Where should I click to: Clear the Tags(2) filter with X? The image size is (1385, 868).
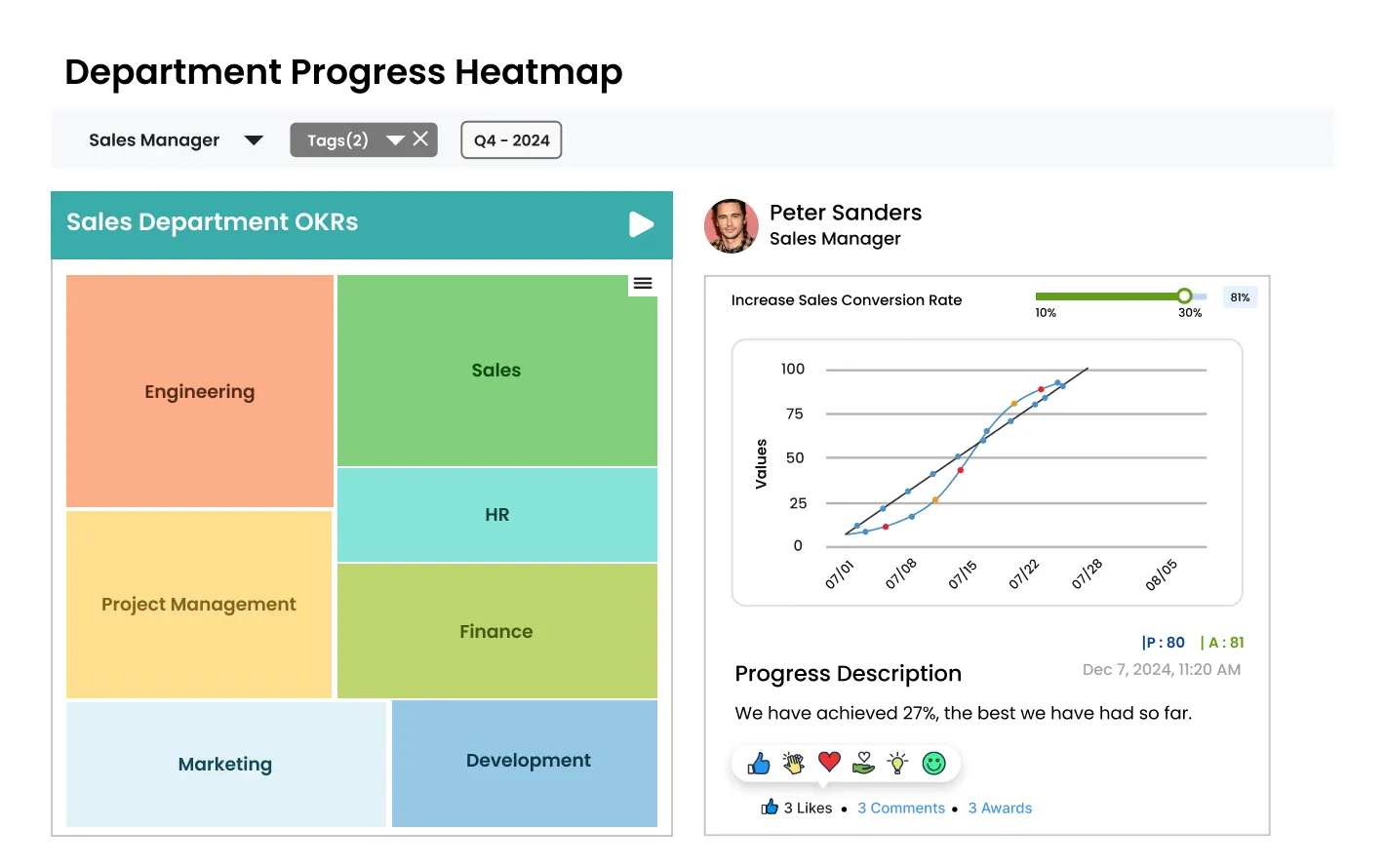420,139
